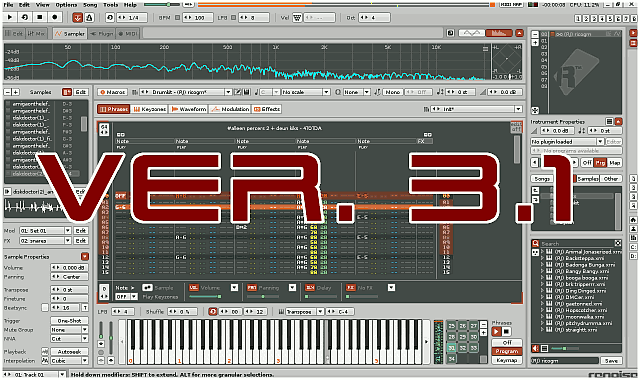Image resolution: width=640 pixels, height=380 pixels.
Task: Open the Phrases editor tab
Action: (x=113, y=109)
